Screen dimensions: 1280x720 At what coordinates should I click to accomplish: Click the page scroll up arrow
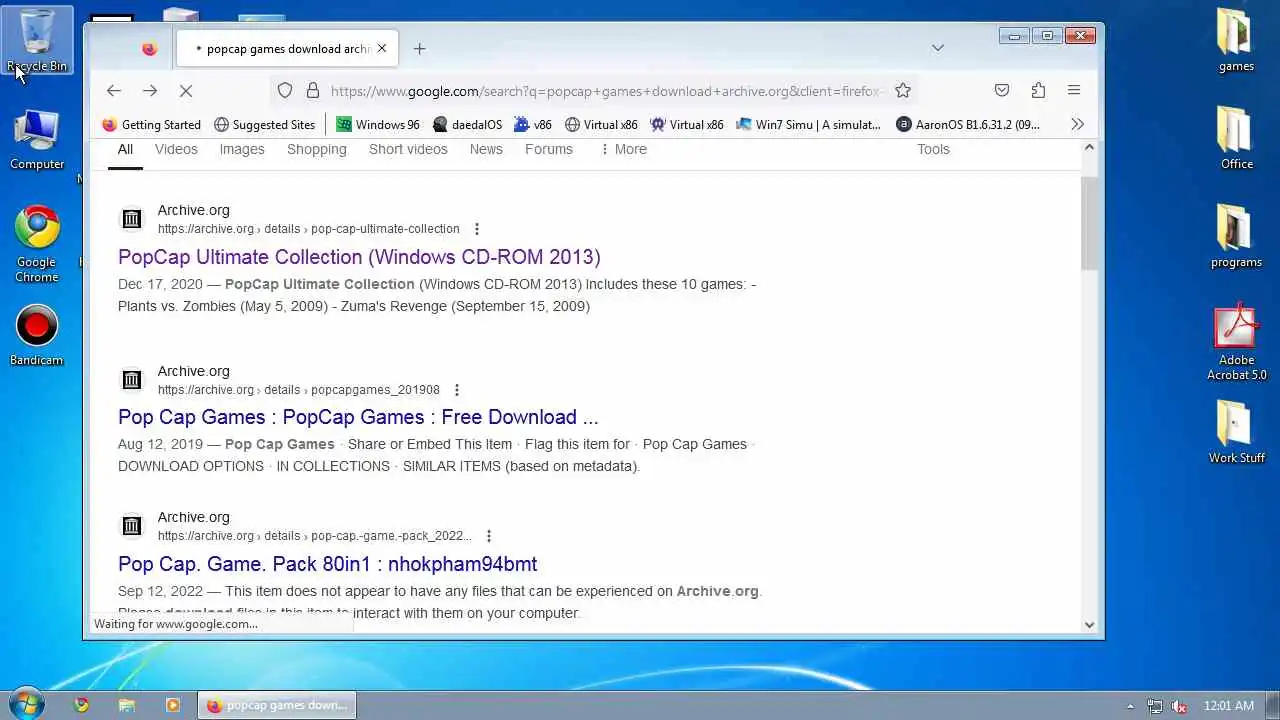point(1089,148)
